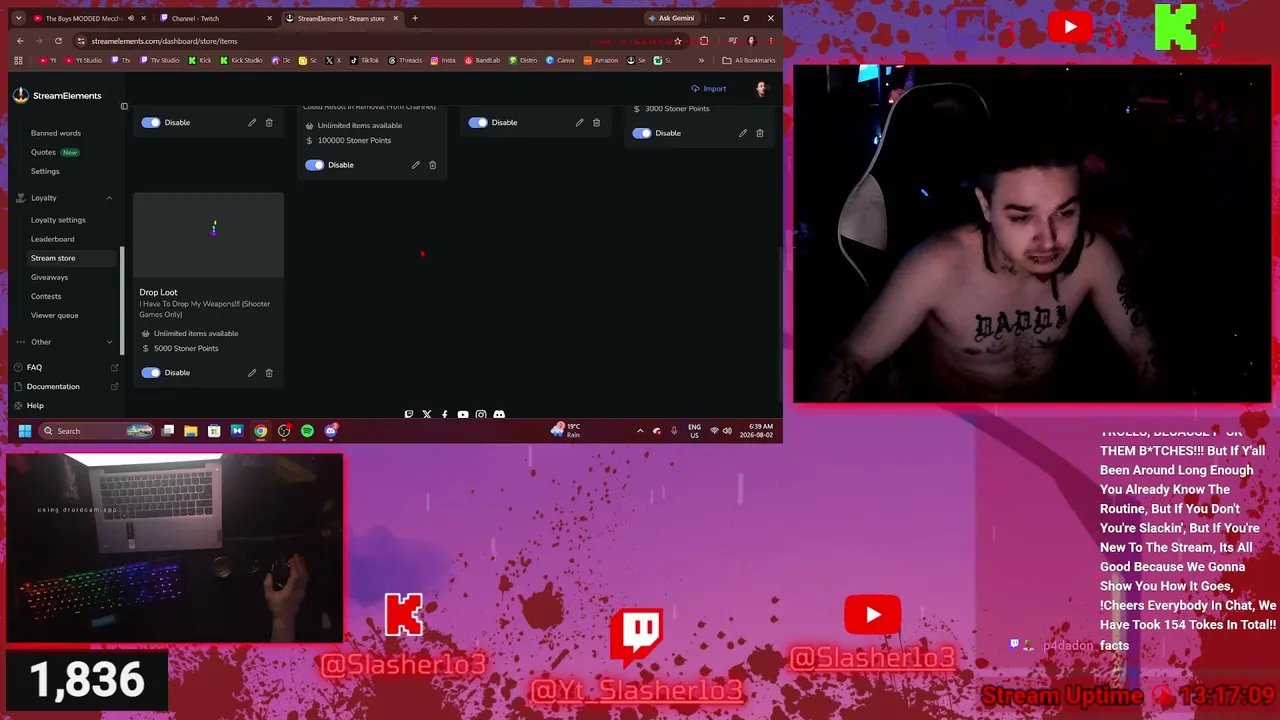Toggle off the 100000 Stoner Points item
The image size is (1280, 720).
tap(315, 165)
